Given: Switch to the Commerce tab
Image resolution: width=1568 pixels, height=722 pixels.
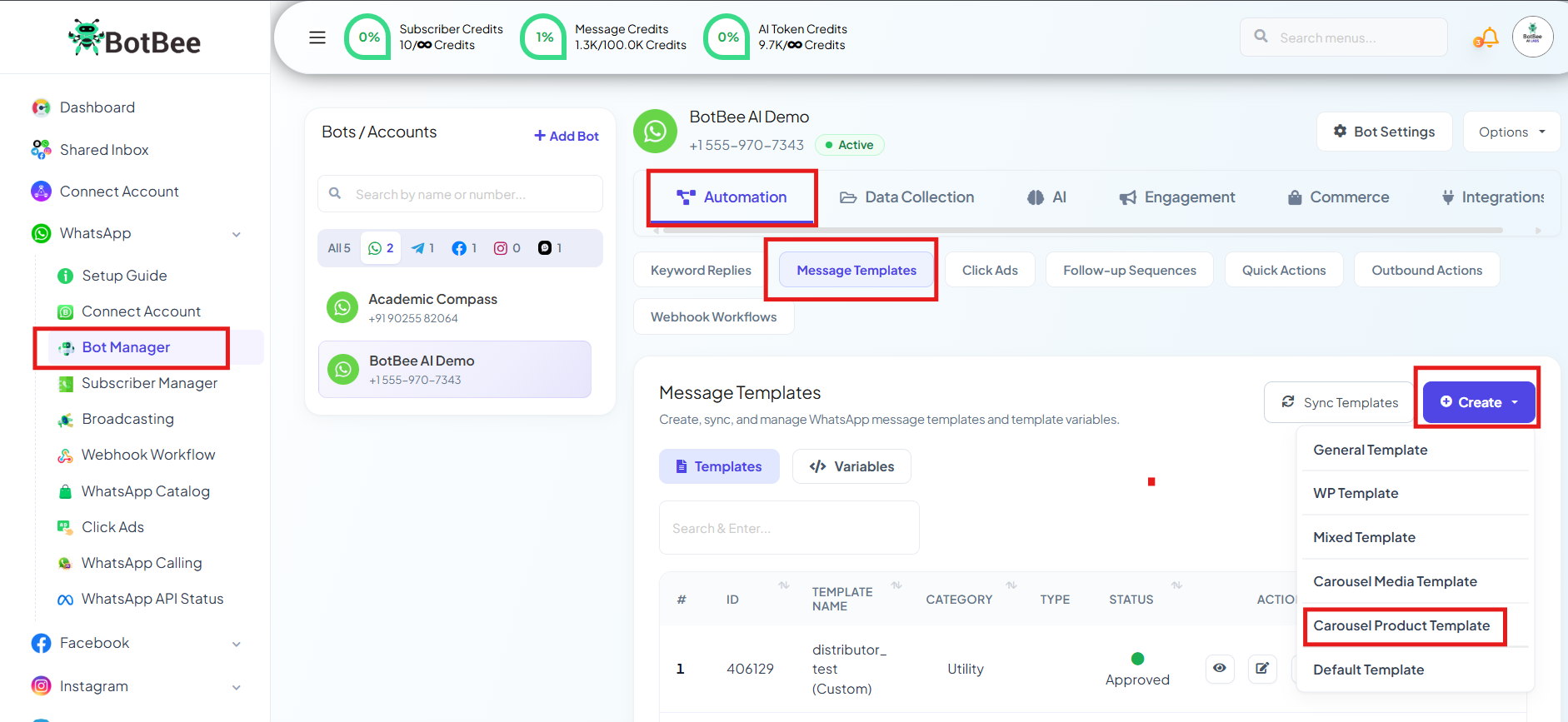Looking at the screenshot, I should (x=1338, y=197).
